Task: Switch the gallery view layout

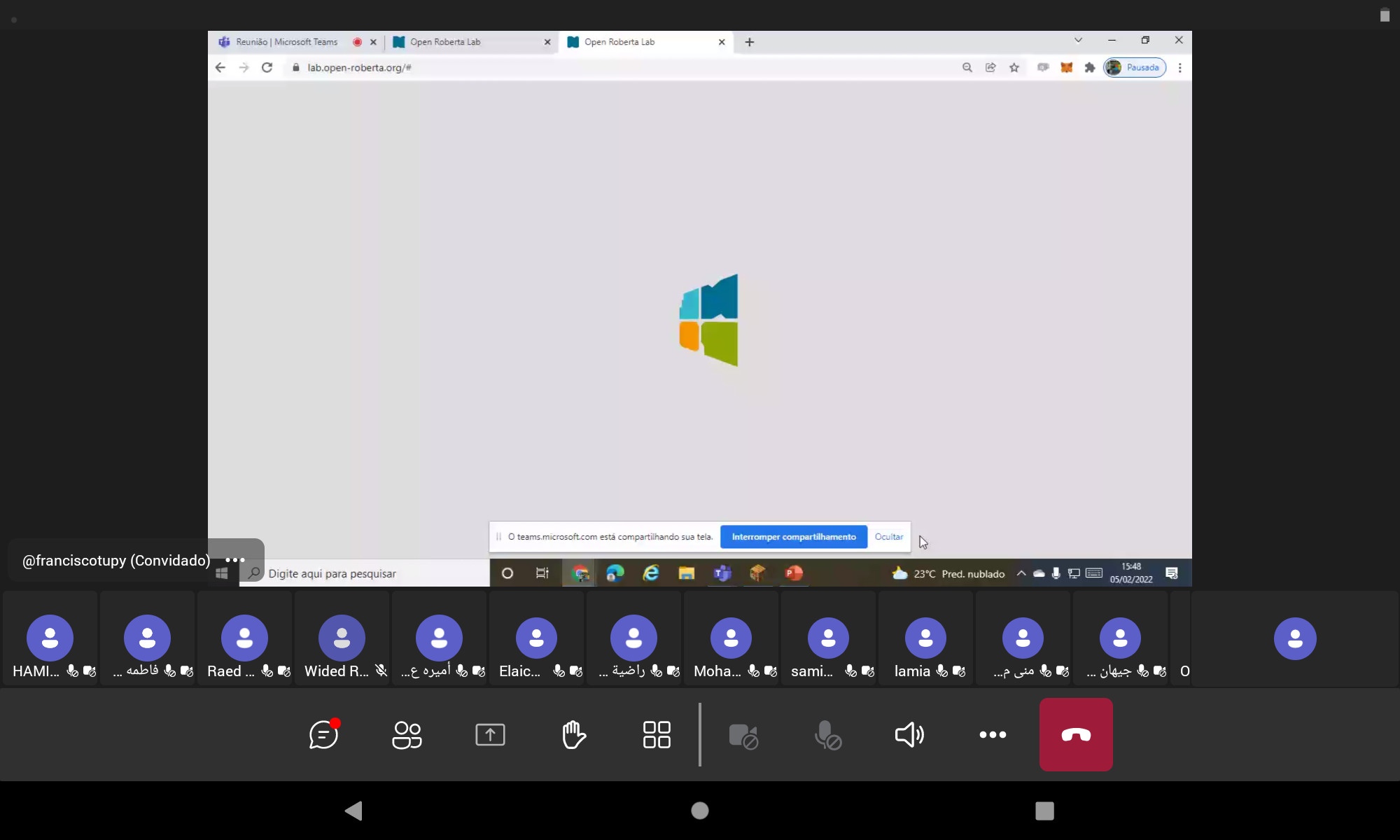Action: pyautogui.click(x=657, y=734)
